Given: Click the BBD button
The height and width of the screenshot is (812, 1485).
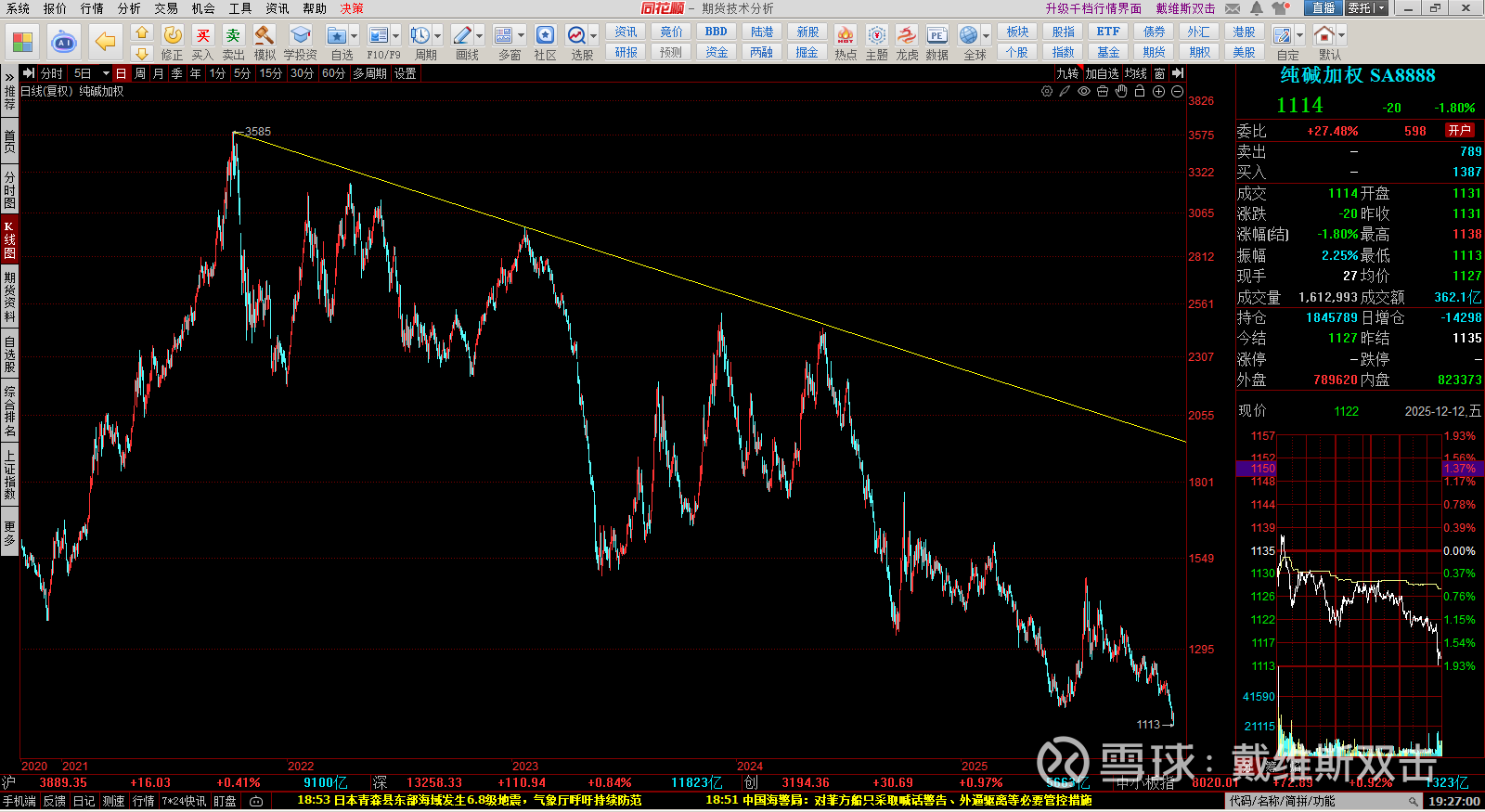Looking at the screenshot, I should 717,32.
